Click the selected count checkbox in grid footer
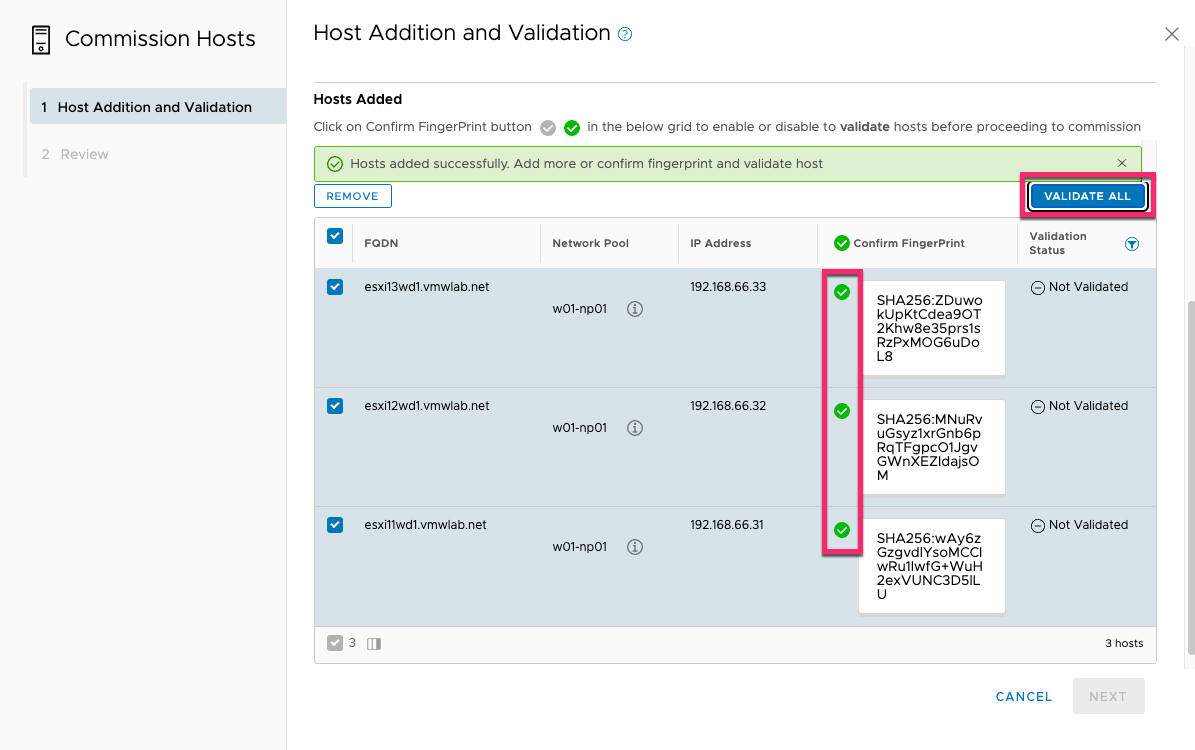The image size is (1195, 750). [x=335, y=643]
